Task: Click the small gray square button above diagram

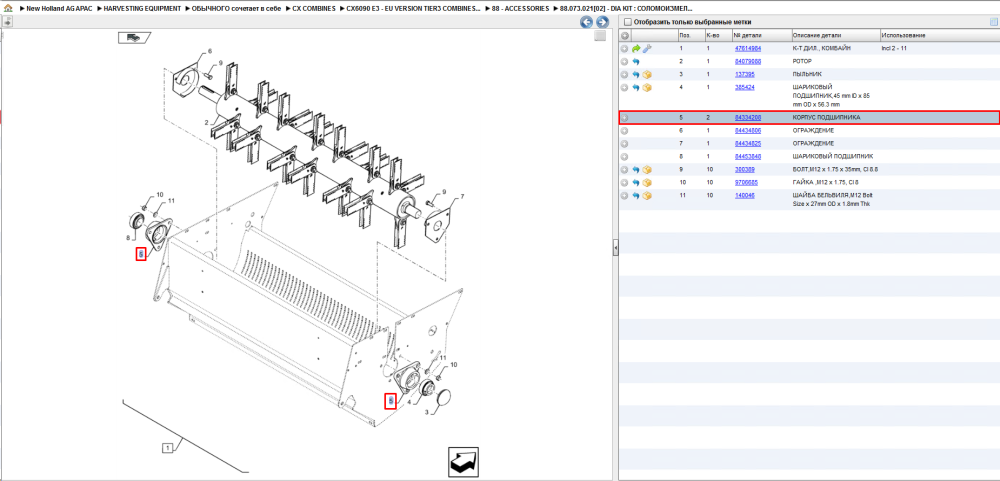Action: (x=599, y=36)
